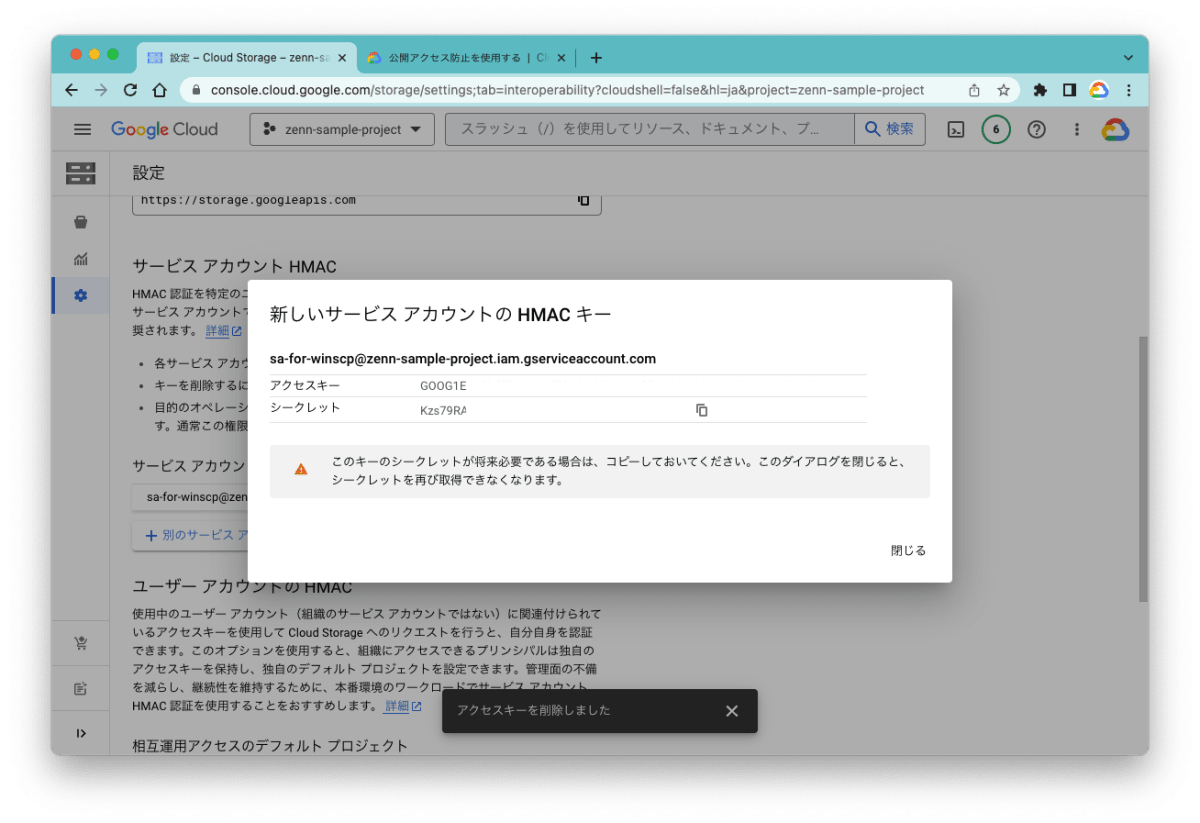Open Chrome three-dot menu

coord(1129,90)
